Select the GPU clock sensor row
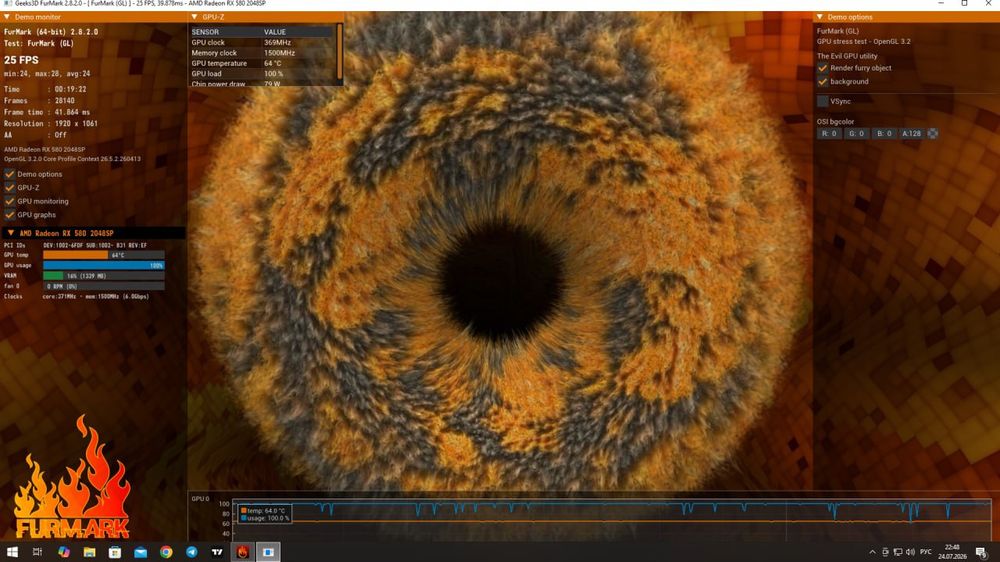1000x562 pixels. click(262, 43)
